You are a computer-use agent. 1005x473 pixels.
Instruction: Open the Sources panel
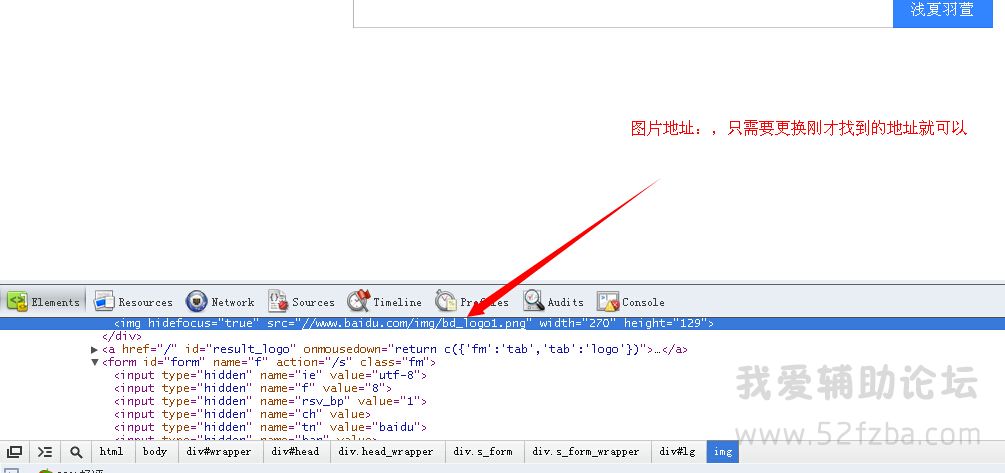point(301,302)
